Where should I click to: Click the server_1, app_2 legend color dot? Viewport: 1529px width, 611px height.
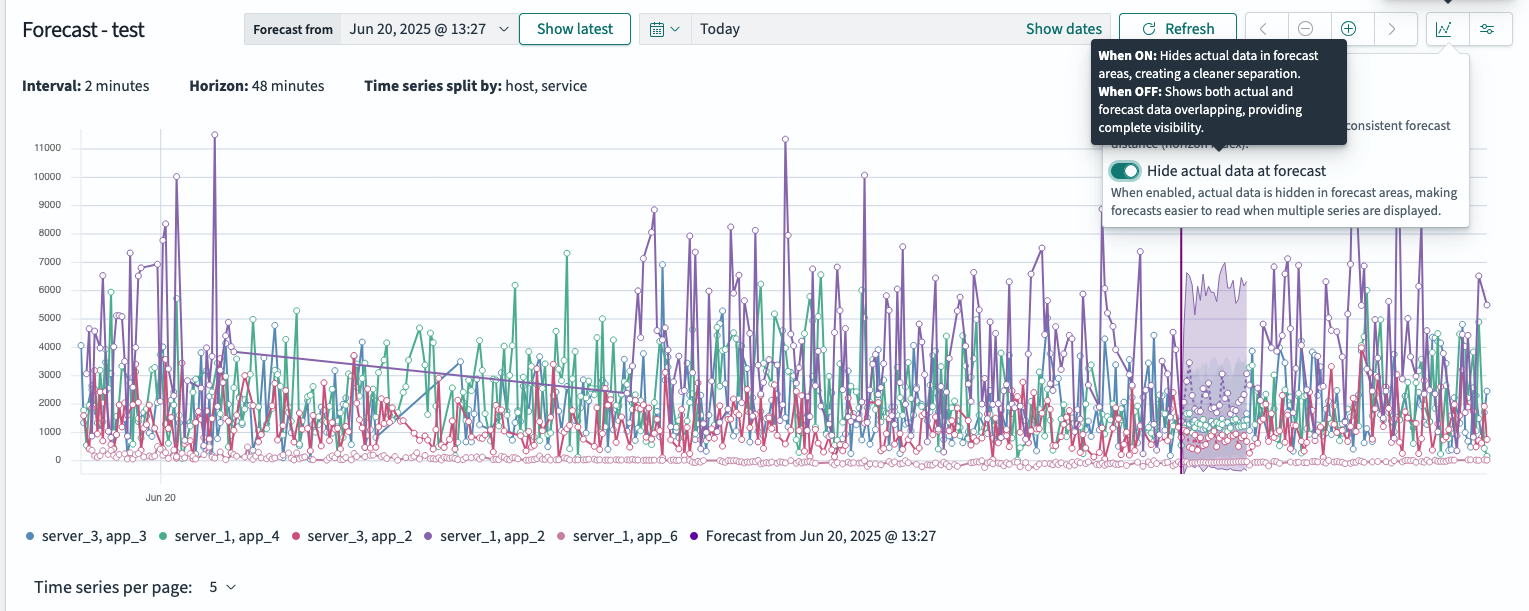click(428, 537)
